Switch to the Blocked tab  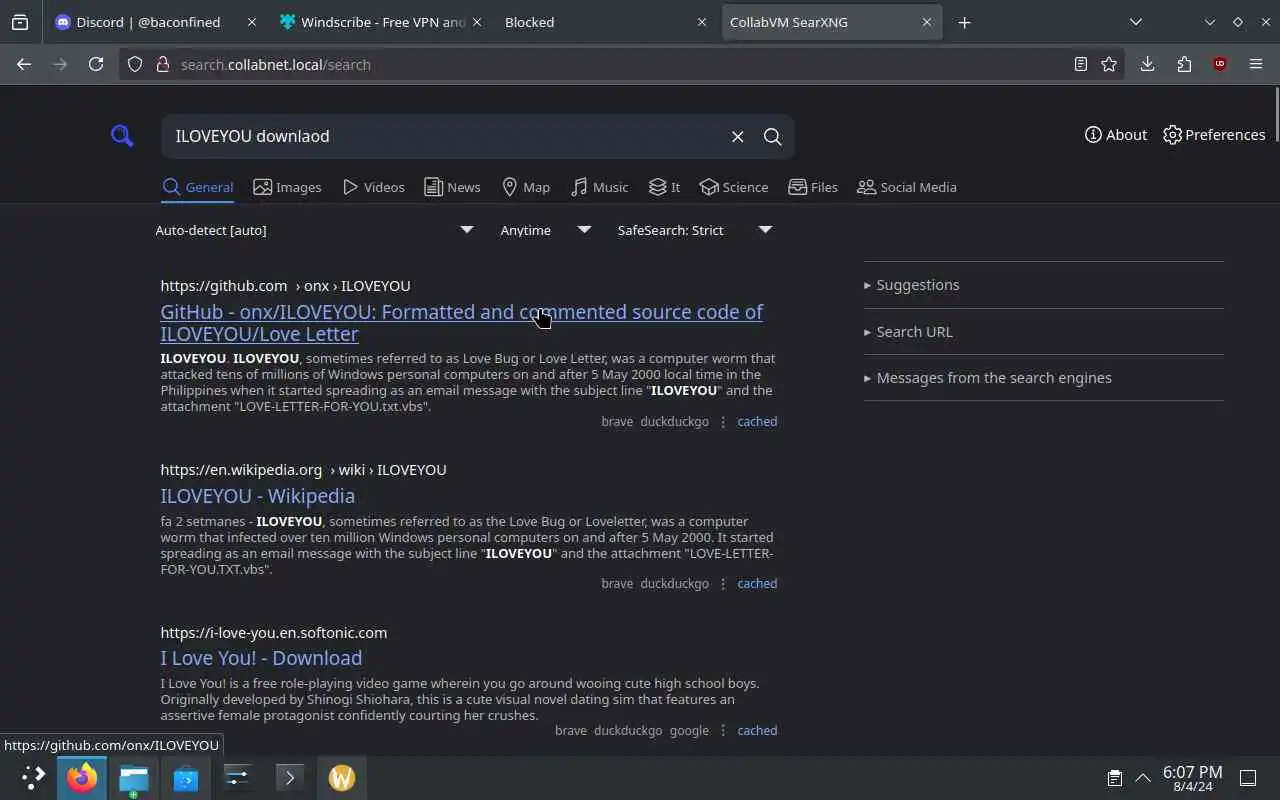click(x=605, y=22)
